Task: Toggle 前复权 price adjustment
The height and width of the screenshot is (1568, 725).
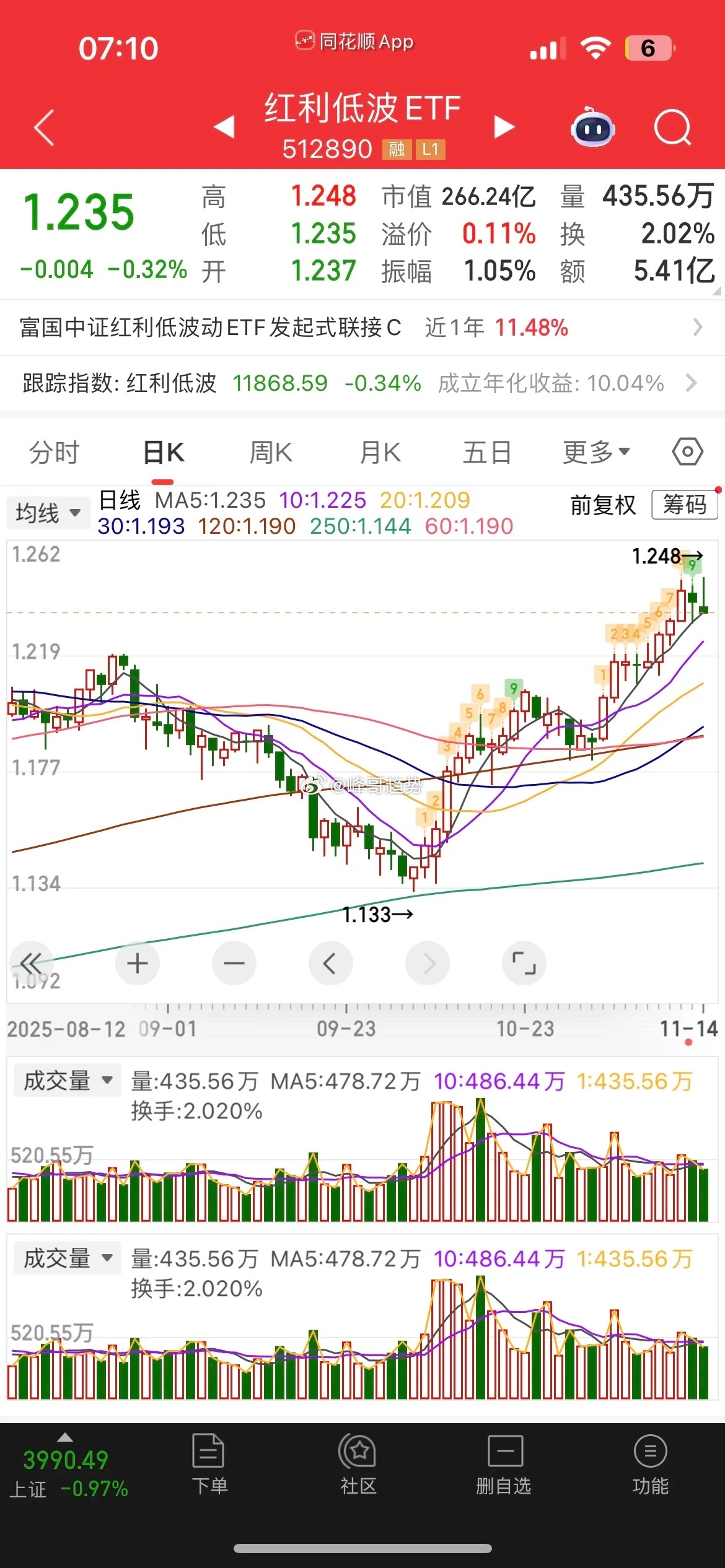Action: coord(603,505)
